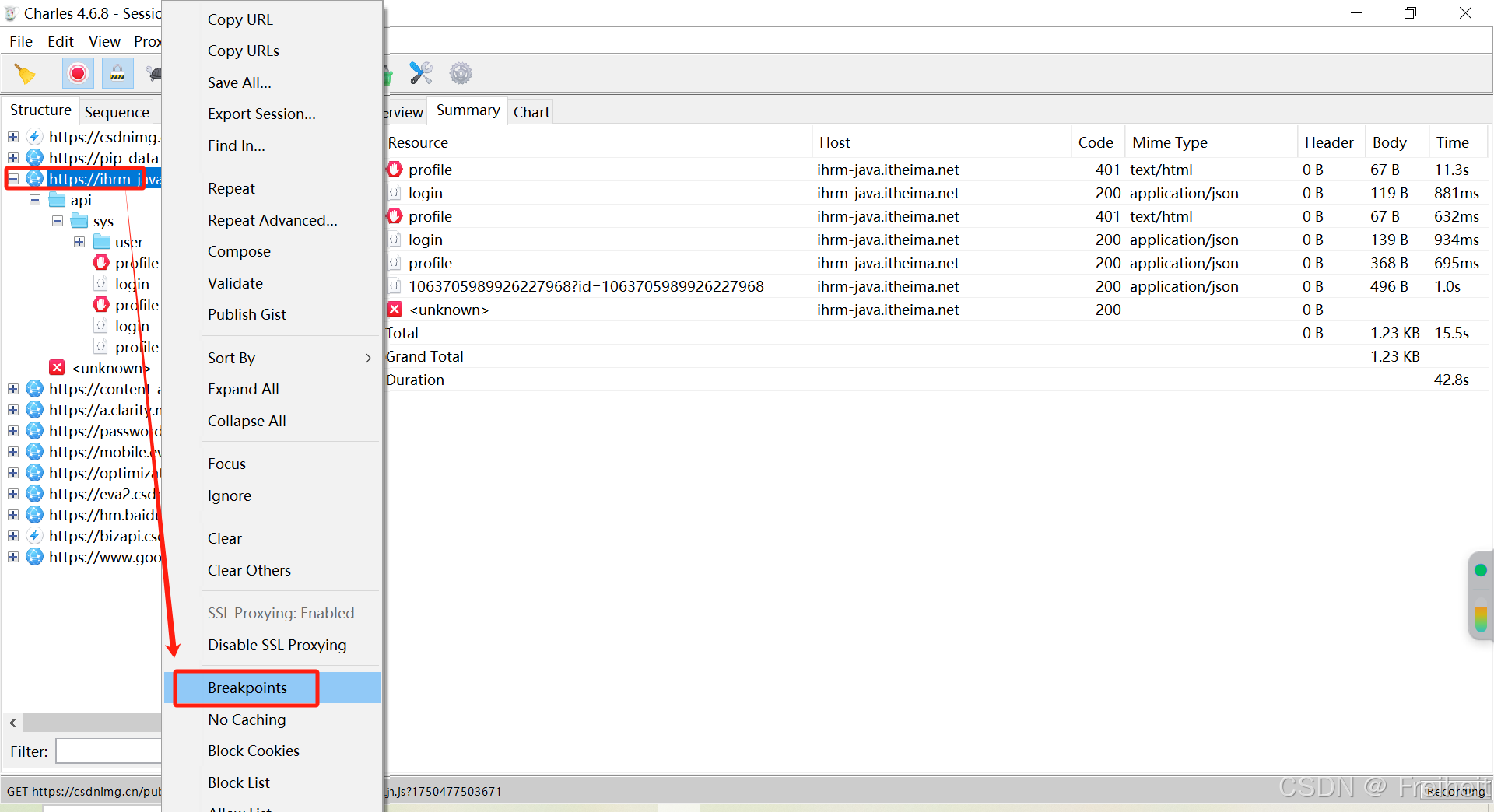Open the Chart tab
The width and height of the screenshot is (1494, 812).
531,112
